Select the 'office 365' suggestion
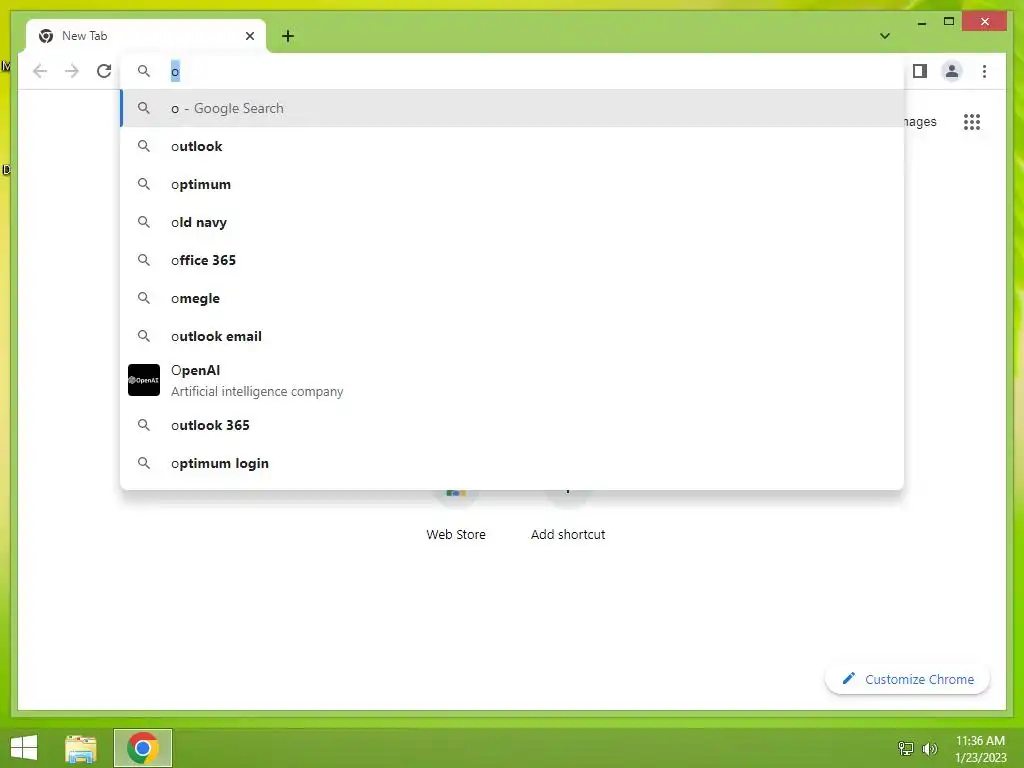The width and height of the screenshot is (1024, 768). (513, 260)
